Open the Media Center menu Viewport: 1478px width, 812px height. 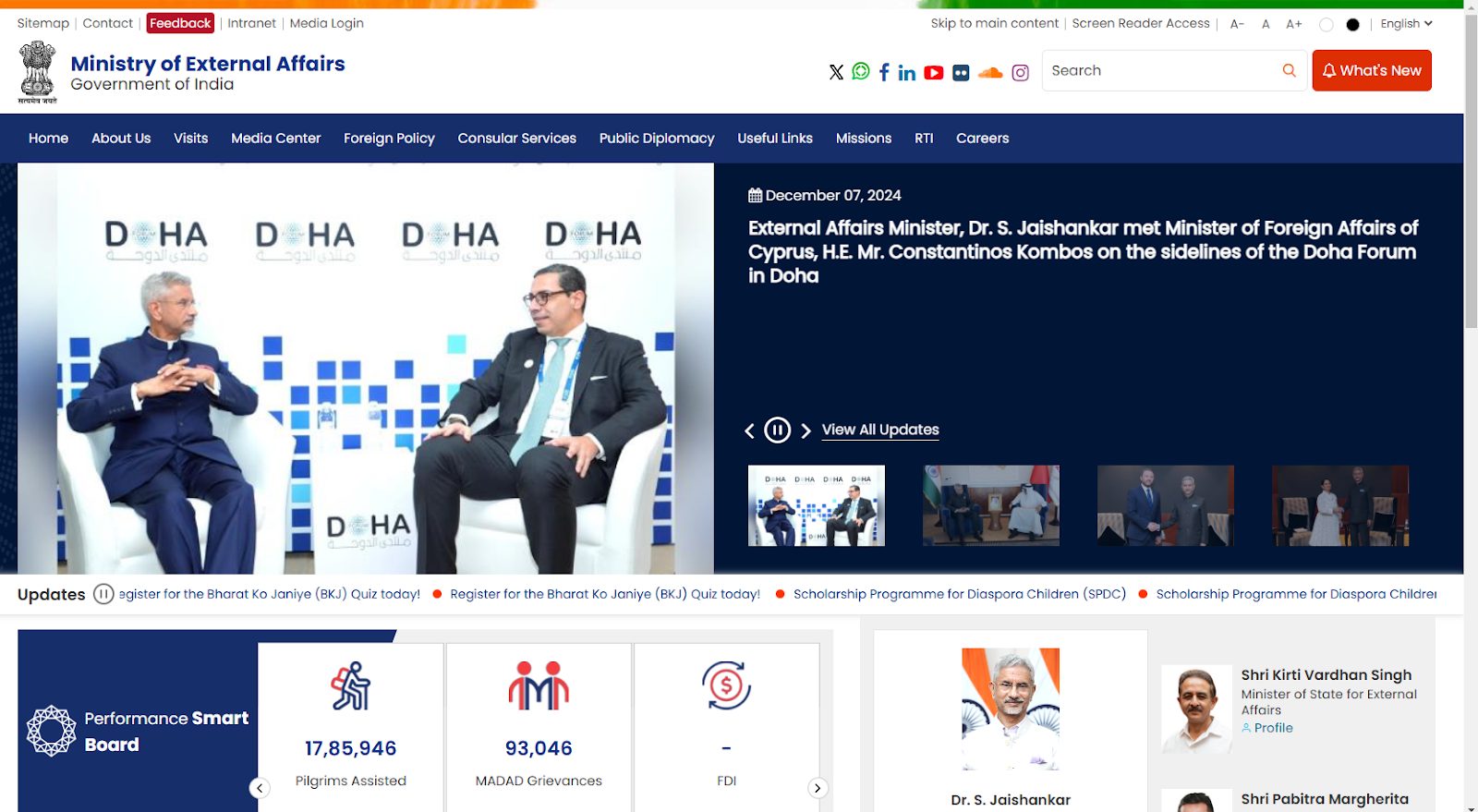point(275,139)
